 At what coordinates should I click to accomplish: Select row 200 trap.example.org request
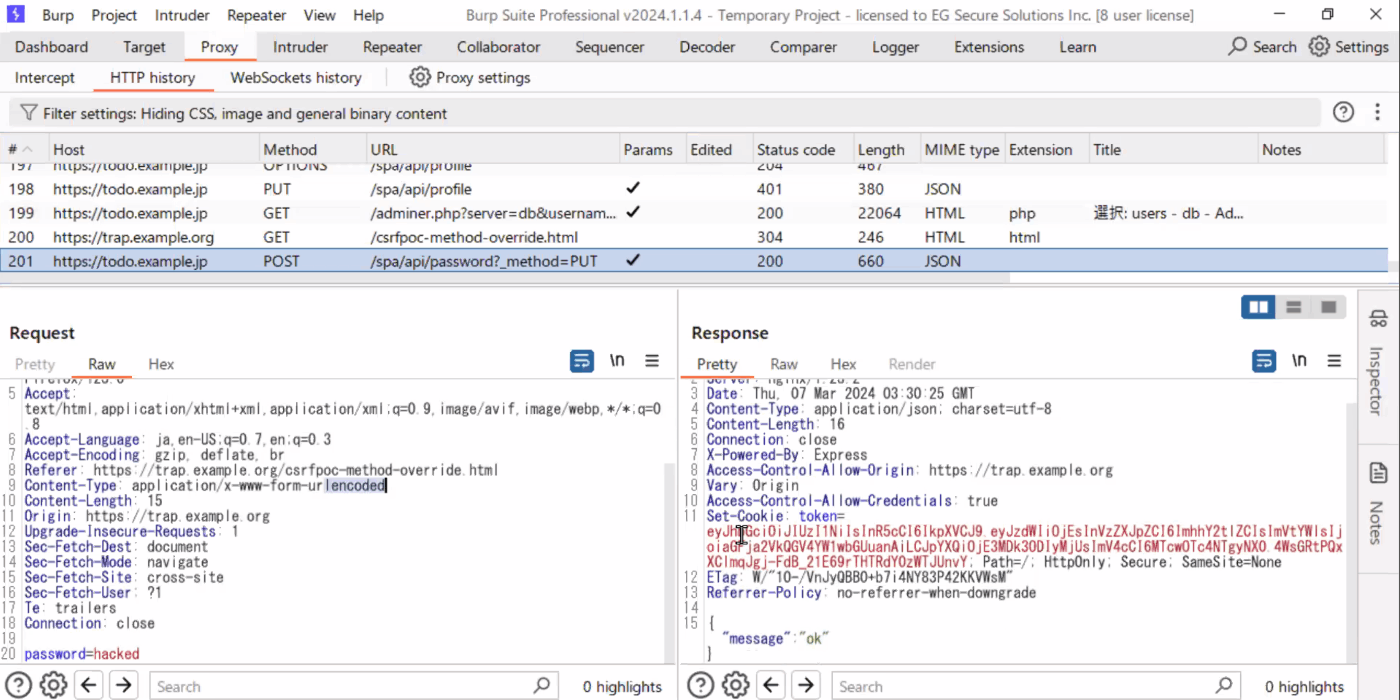point(694,237)
